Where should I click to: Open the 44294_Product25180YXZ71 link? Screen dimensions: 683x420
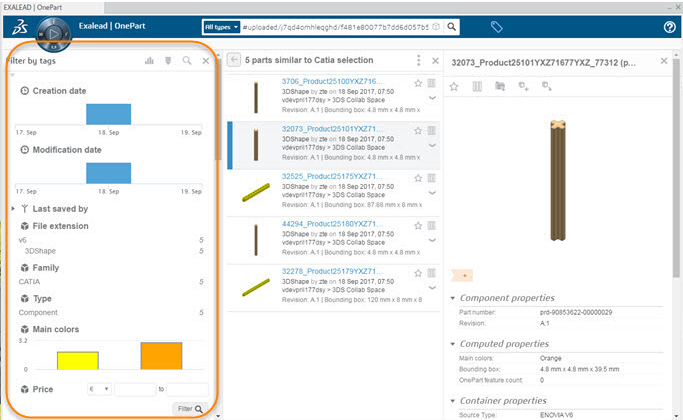click(x=332, y=224)
